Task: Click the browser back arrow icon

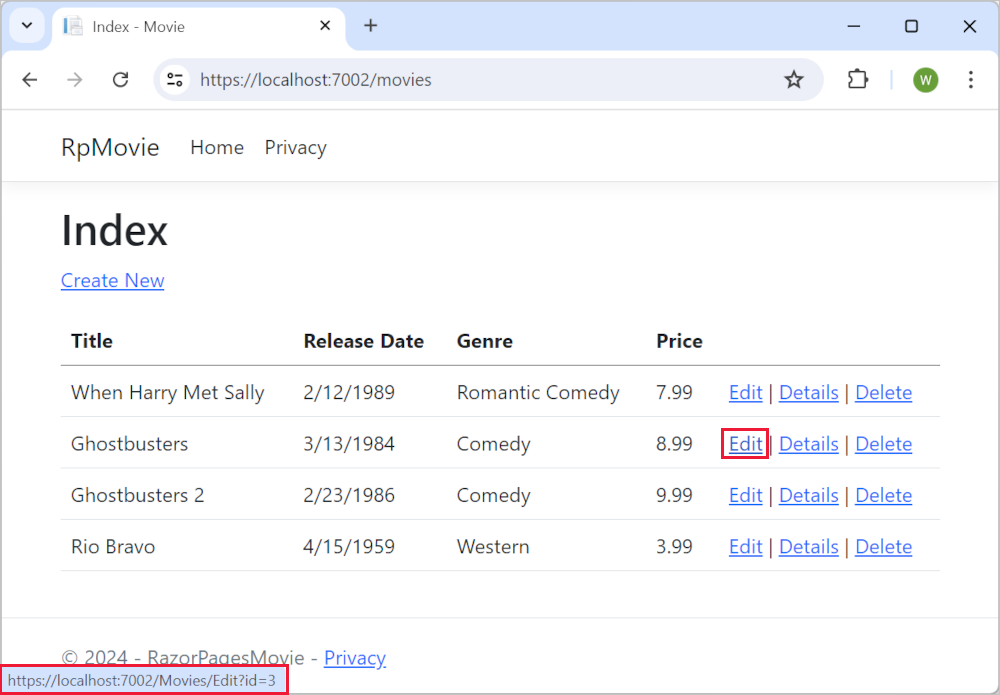Action: pyautogui.click(x=29, y=80)
